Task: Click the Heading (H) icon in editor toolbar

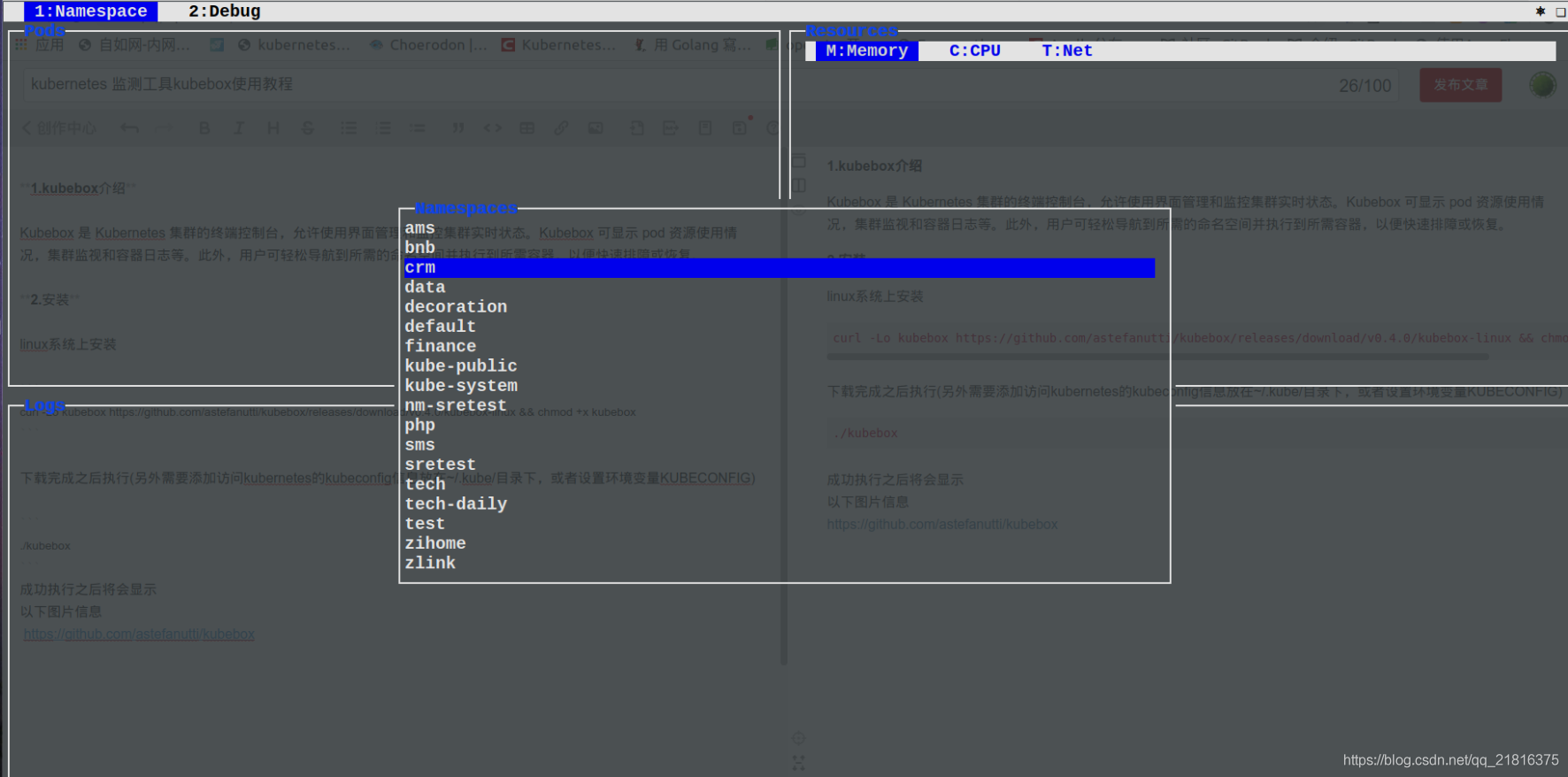Action: (273, 128)
